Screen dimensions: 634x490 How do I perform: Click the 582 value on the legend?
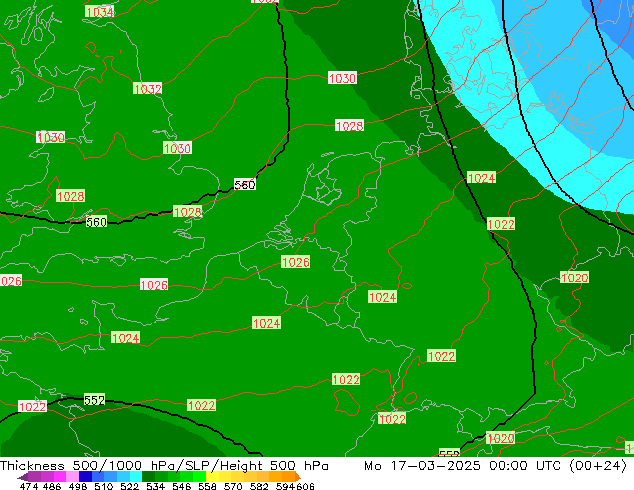(259, 486)
